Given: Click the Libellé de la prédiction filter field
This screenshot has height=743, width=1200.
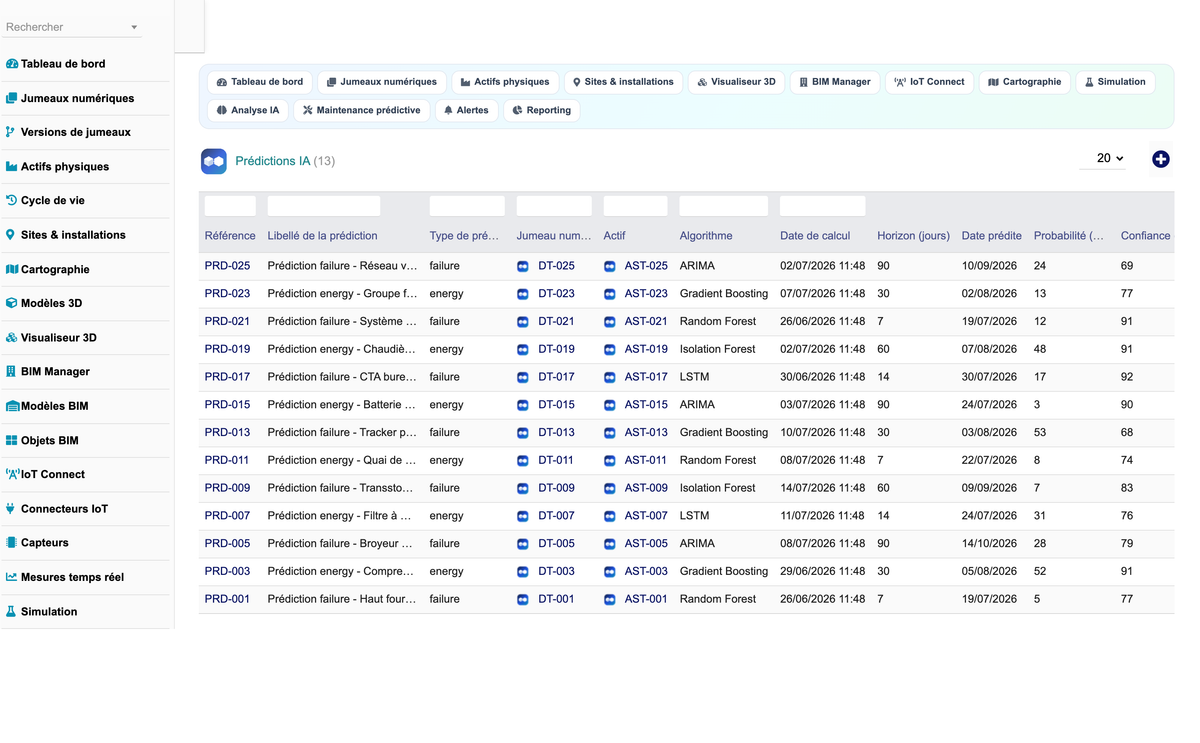Looking at the screenshot, I should pyautogui.click(x=324, y=206).
